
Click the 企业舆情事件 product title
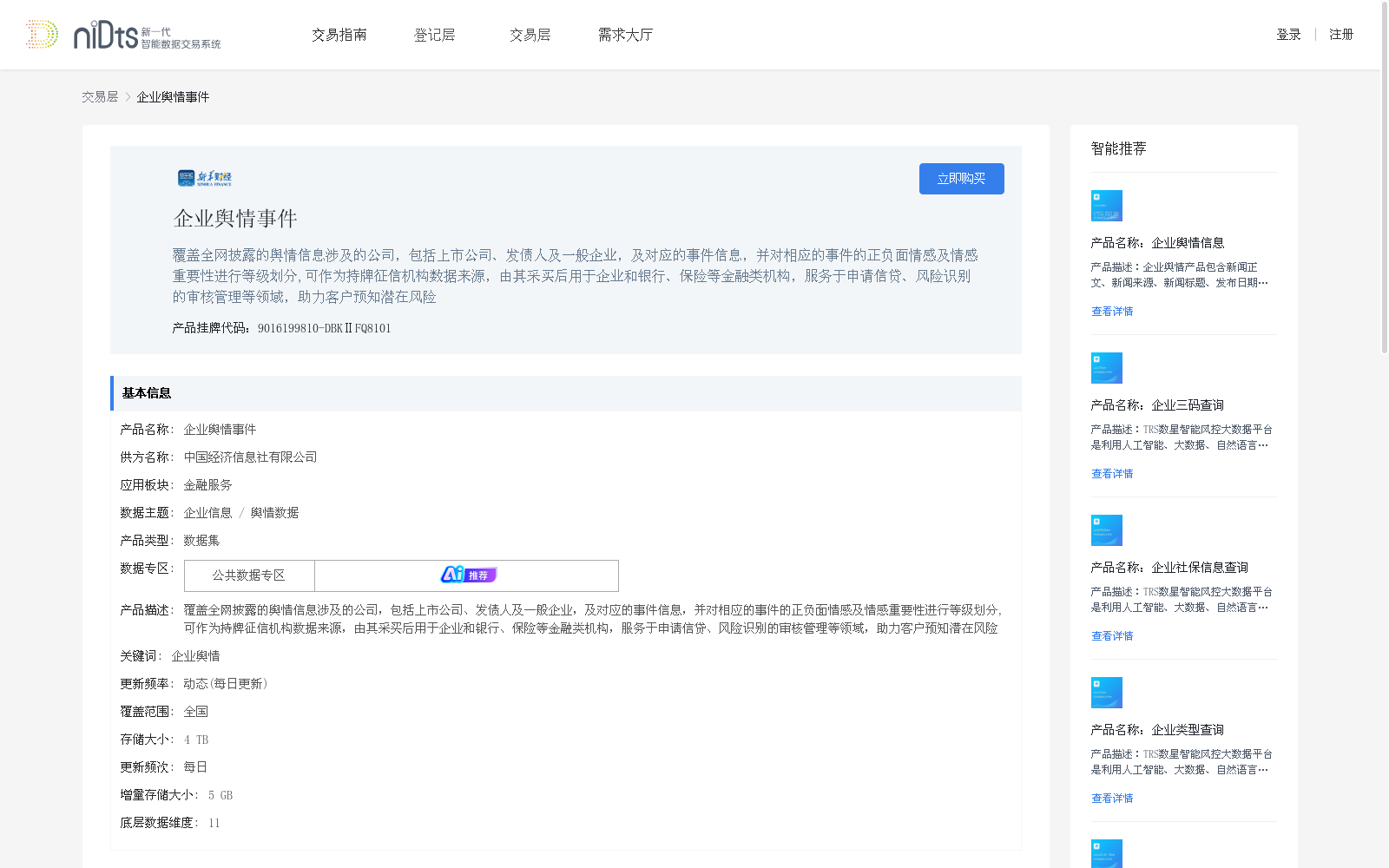pos(235,219)
